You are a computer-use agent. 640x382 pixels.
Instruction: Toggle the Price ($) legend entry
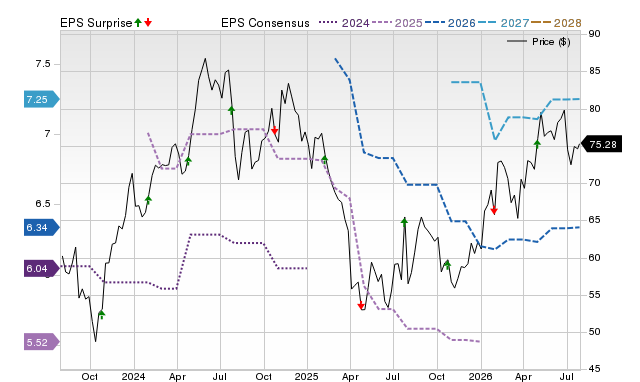(539, 42)
